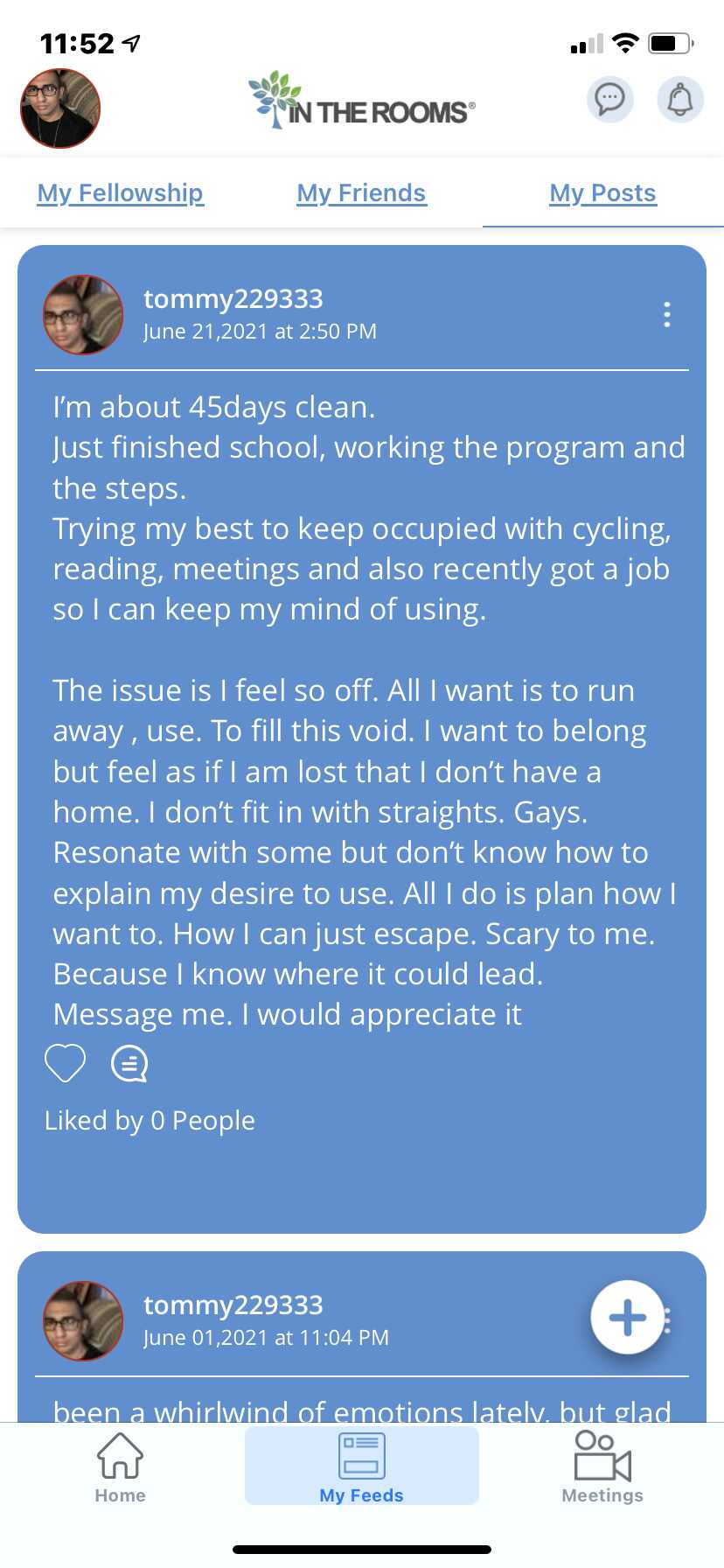Like the June 21 post with heart
Screen dimensions: 724x1568
[65, 1063]
